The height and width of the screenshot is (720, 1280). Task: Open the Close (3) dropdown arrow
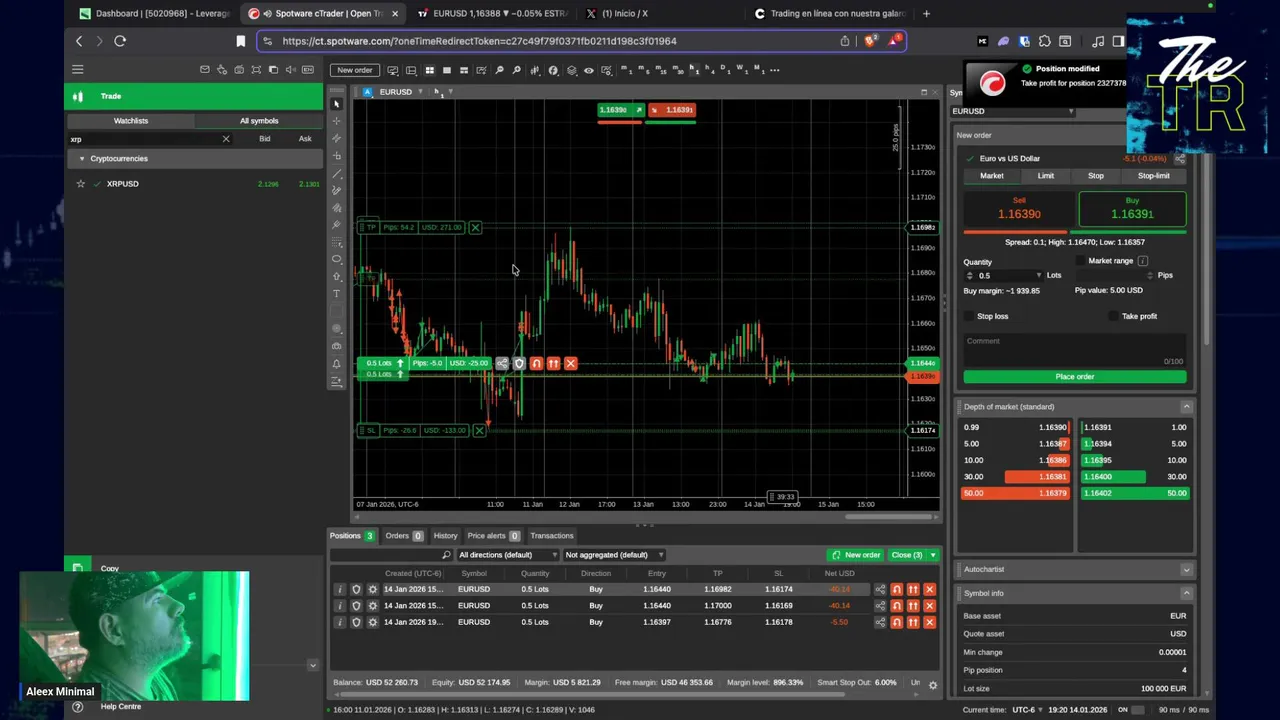click(933, 555)
